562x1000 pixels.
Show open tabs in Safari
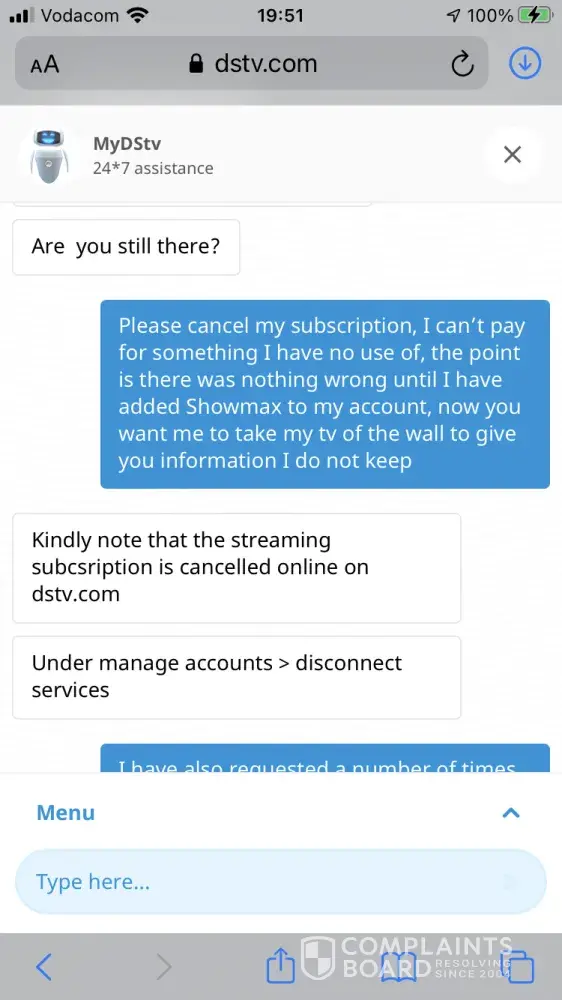click(x=518, y=967)
